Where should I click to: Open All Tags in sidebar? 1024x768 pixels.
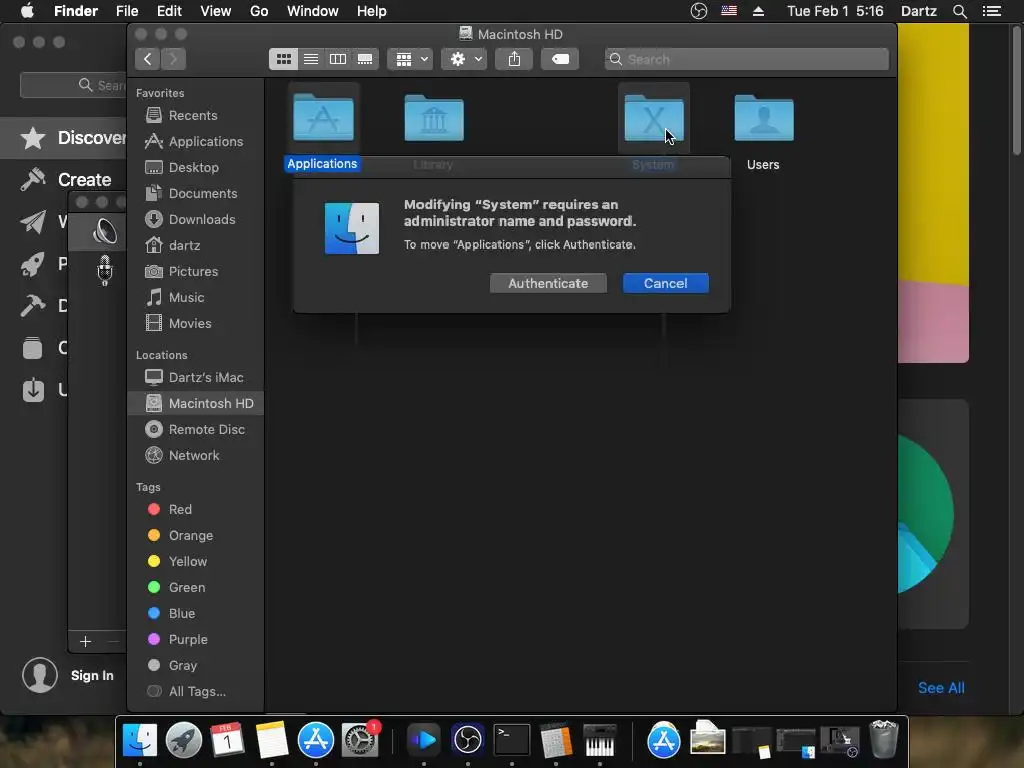tap(196, 692)
